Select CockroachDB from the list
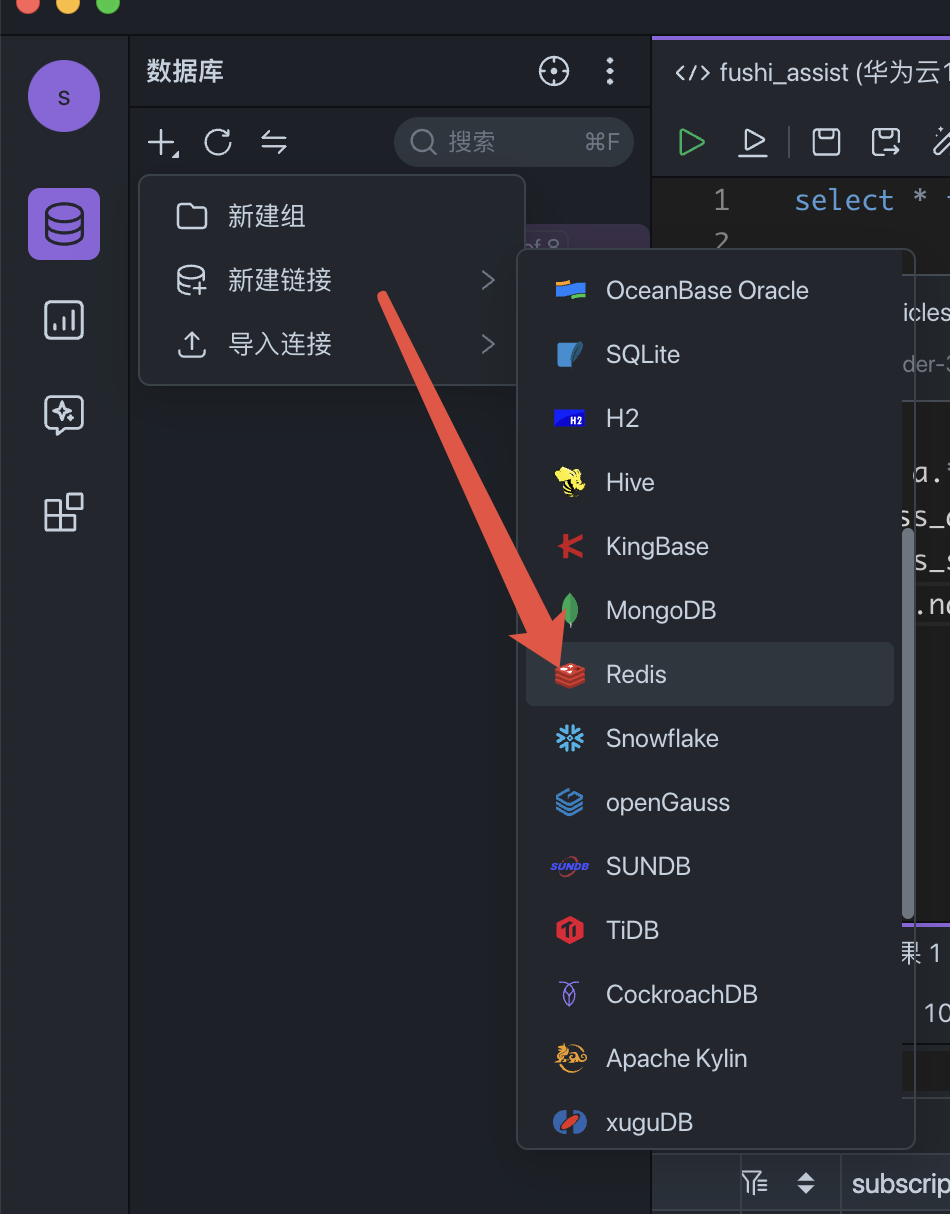Screen dimensions: 950x1214 click(x=710, y=994)
